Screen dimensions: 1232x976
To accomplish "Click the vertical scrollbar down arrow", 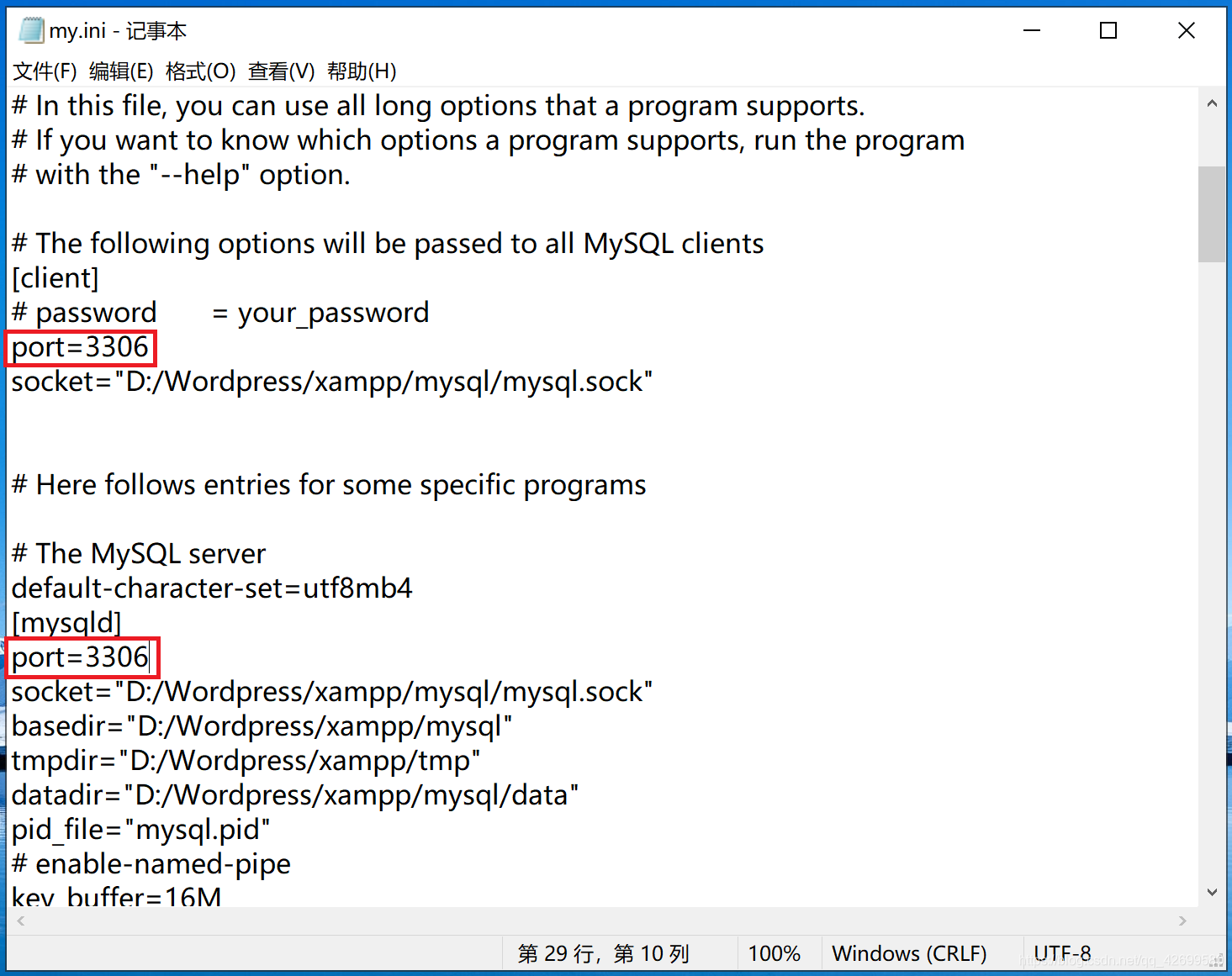I will click(x=1212, y=893).
